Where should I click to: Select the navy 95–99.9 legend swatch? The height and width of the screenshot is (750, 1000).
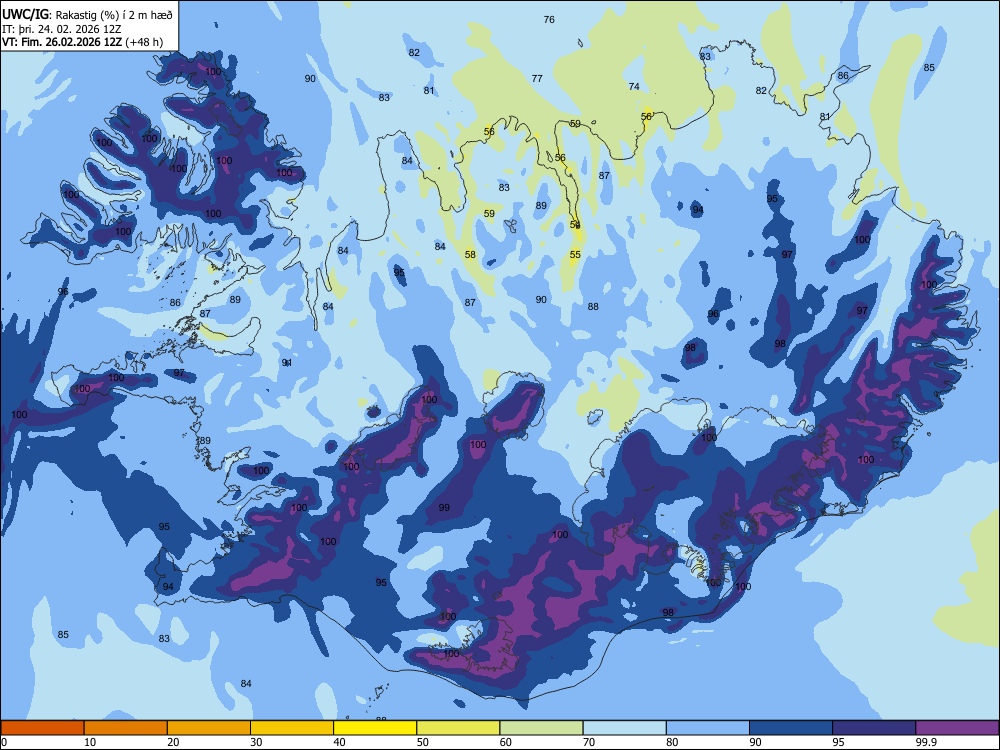(874, 728)
